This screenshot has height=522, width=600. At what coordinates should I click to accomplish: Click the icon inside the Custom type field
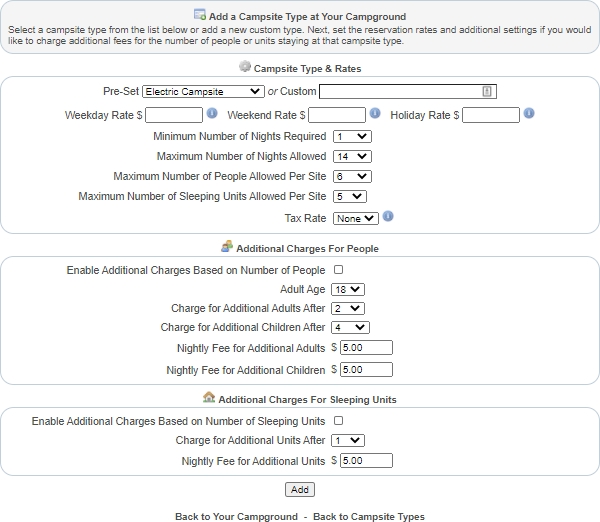coord(487,92)
